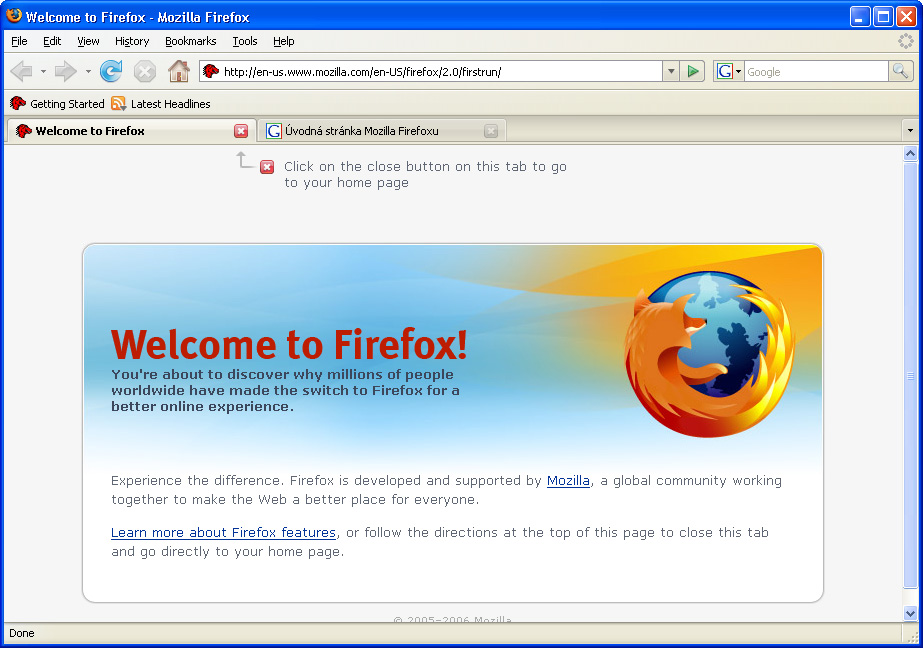Click the scrollbar down arrow
Screen dimensions: 923x648
[910, 613]
